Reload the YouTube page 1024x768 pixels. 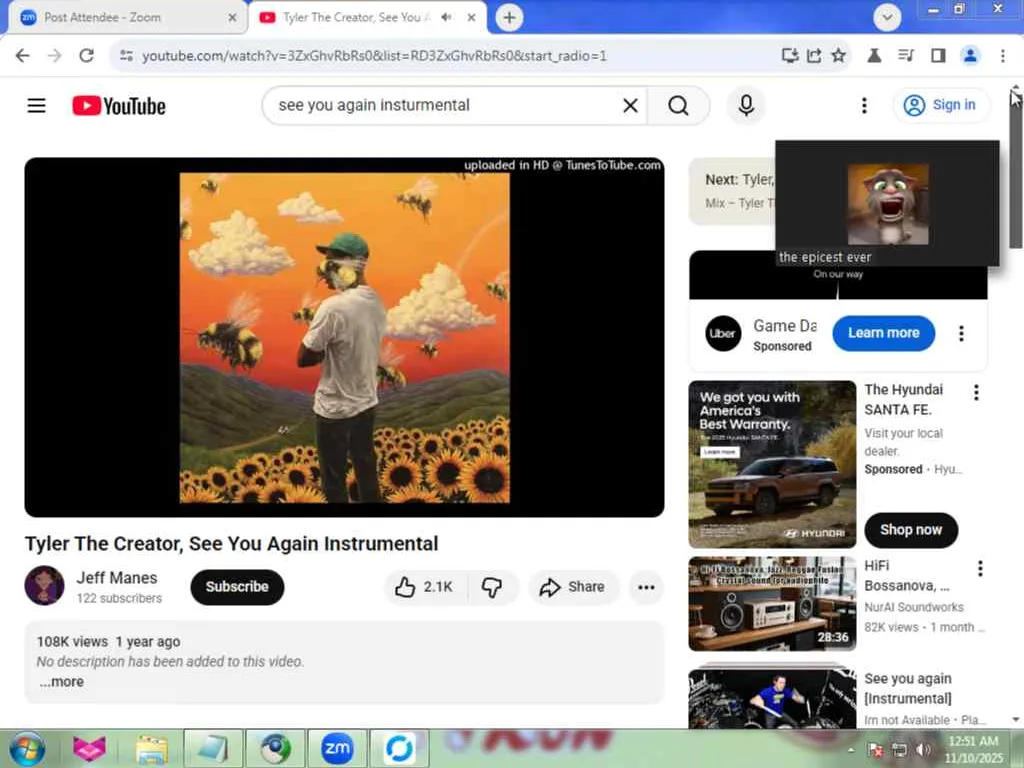[x=87, y=56]
